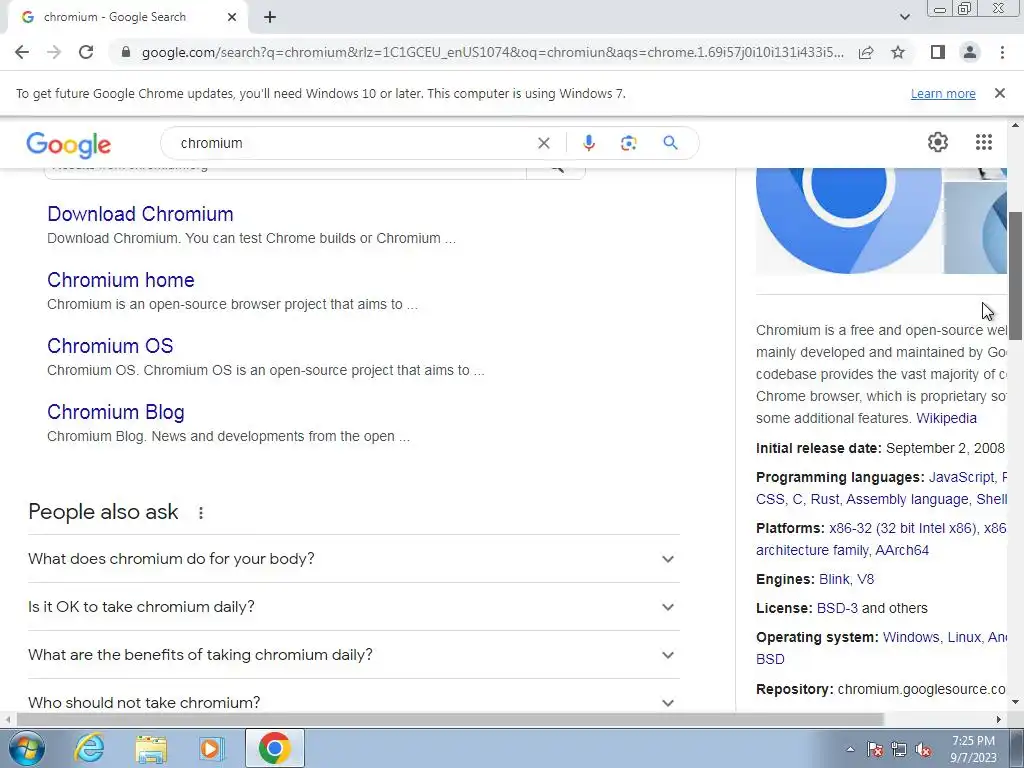
Task: Open the Chromium OS result
Action: click(110, 346)
